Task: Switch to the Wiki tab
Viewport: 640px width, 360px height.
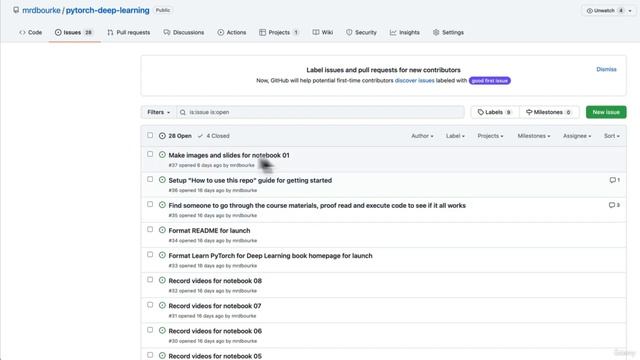Action: click(x=323, y=32)
